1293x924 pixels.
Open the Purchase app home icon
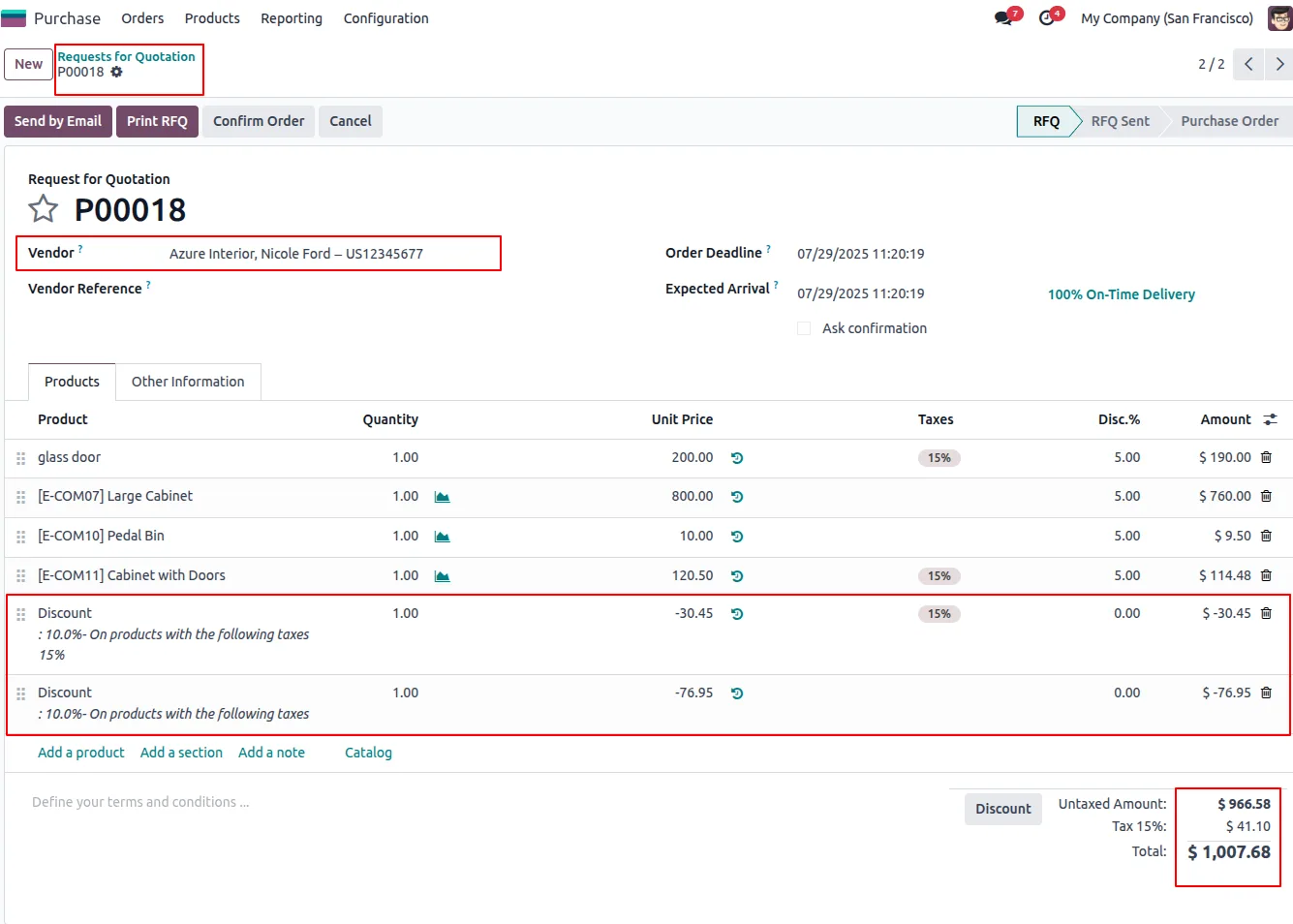[14, 18]
